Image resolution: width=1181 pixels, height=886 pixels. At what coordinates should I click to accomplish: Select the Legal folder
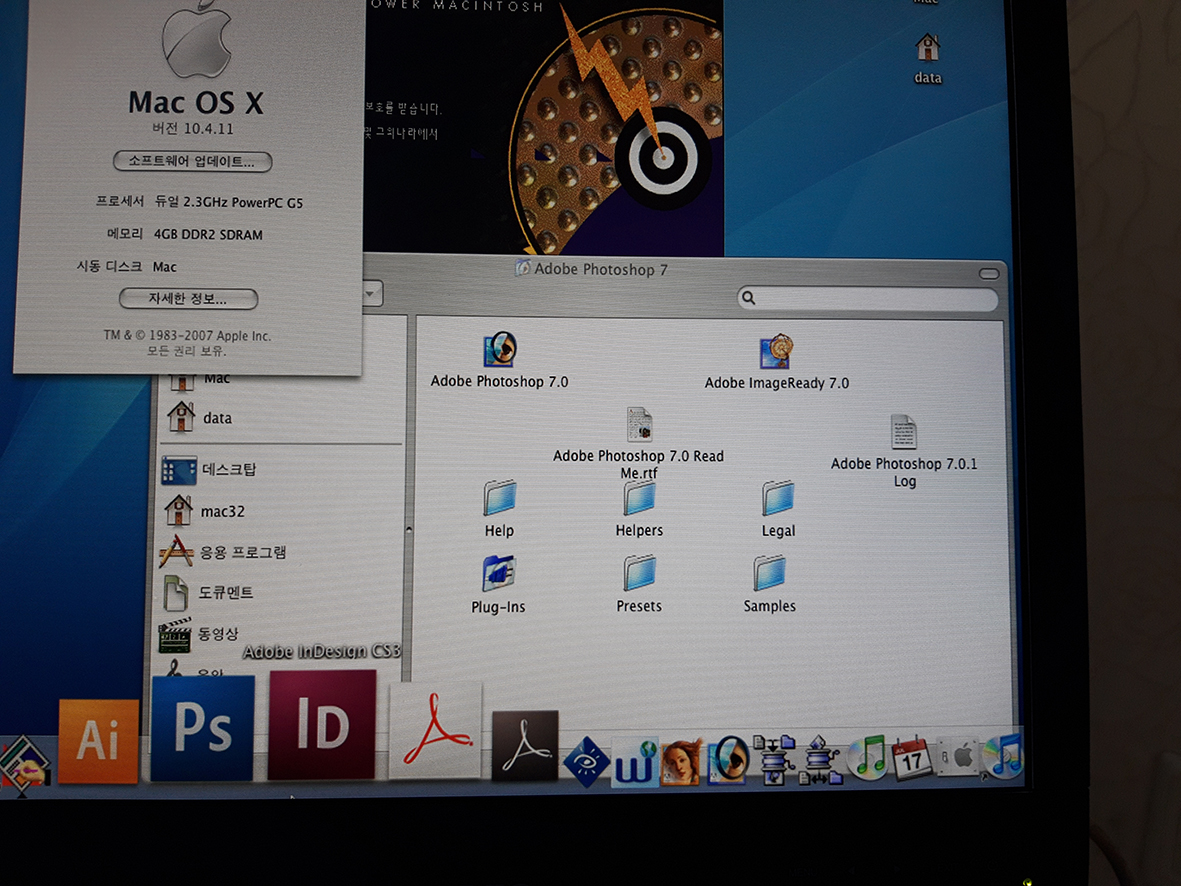pos(778,498)
